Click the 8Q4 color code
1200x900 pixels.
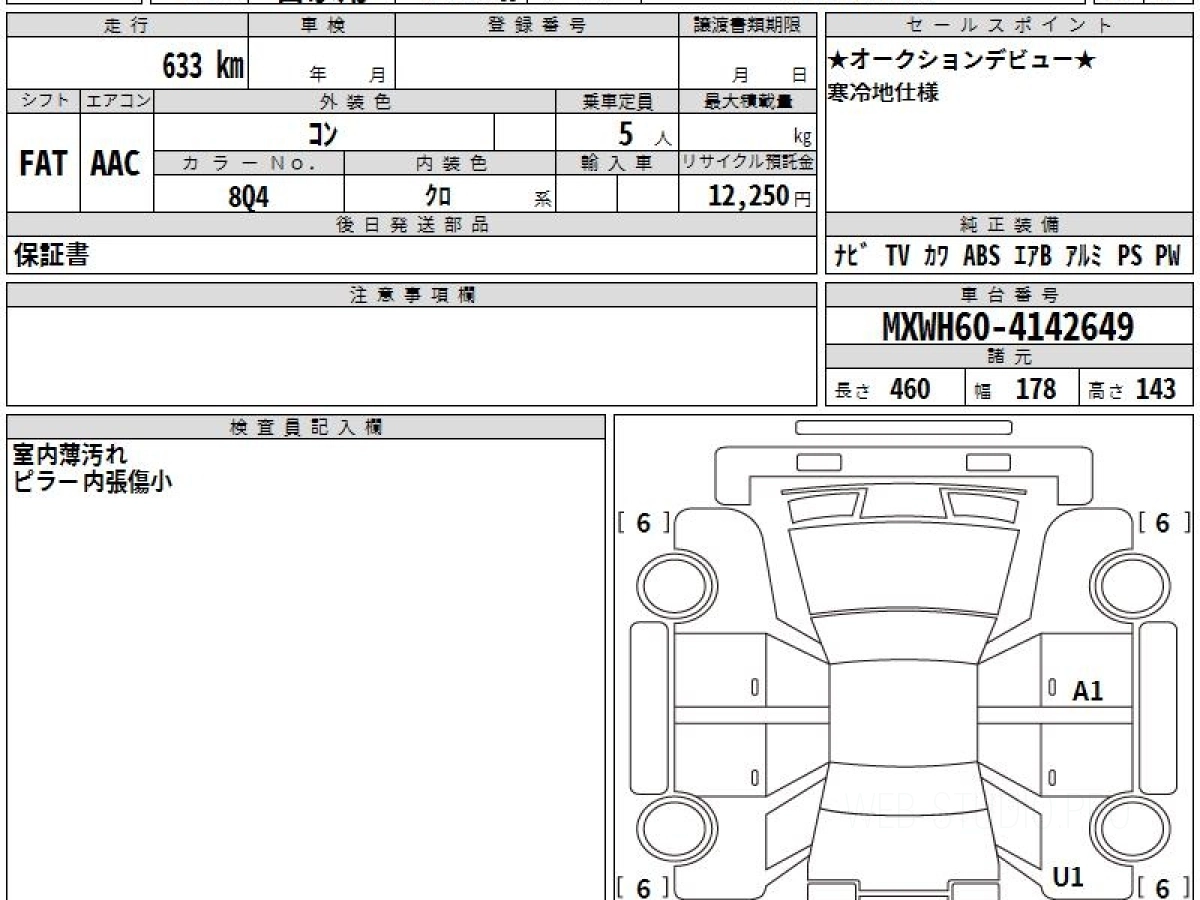pos(249,197)
